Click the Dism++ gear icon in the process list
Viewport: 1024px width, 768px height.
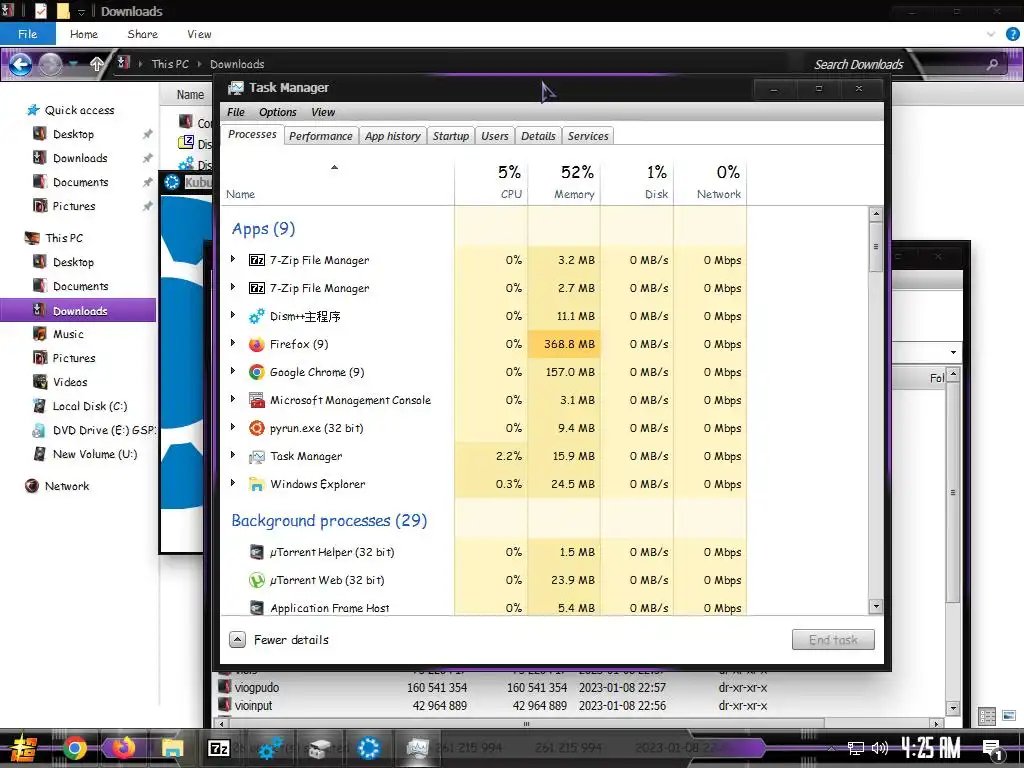point(257,316)
